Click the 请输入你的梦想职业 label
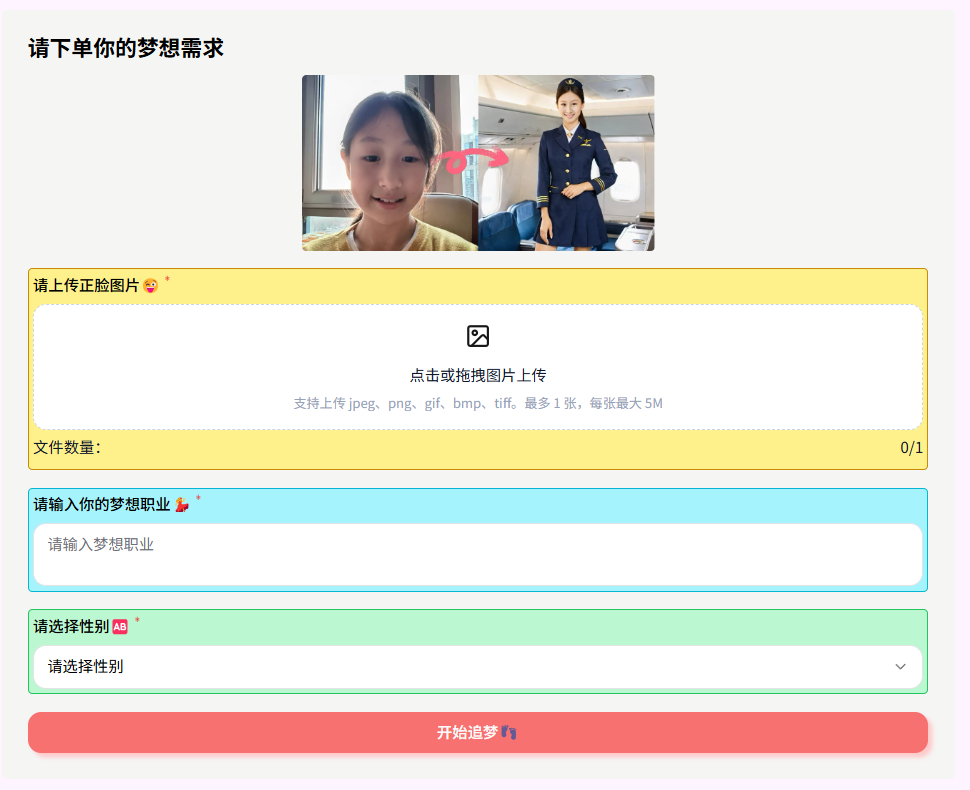This screenshot has width=970, height=790. [x=101, y=504]
